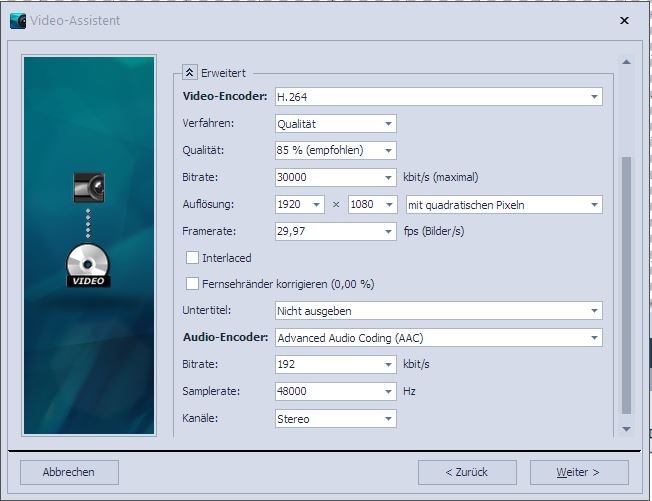The width and height of the screenshot is (652, 501).
Task: Open the resolution height 1080 dropdown
Action: point(373,205)
